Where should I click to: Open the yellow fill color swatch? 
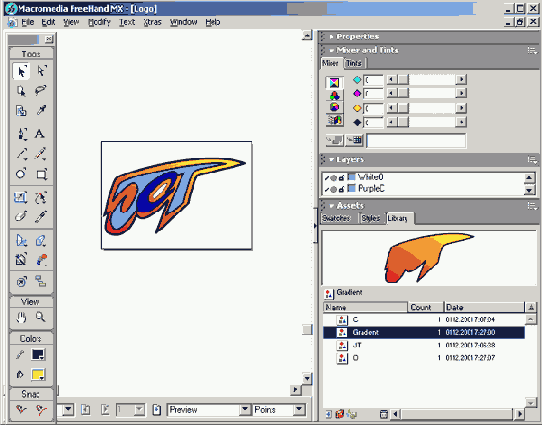point(38,374)
